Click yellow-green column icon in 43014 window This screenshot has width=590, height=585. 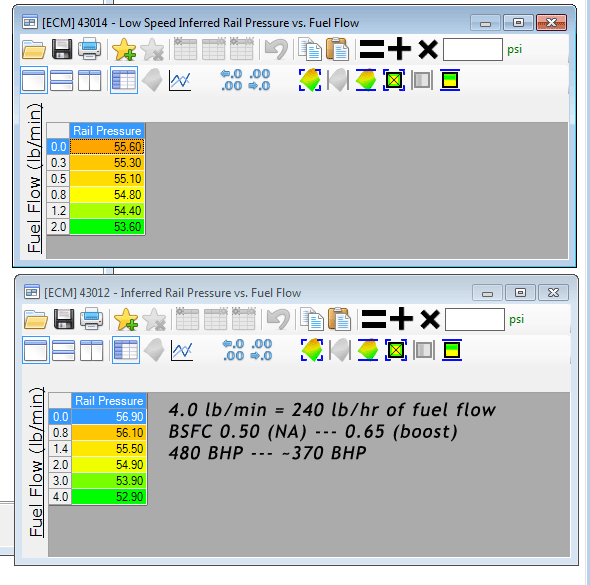(x=450, y=80)
